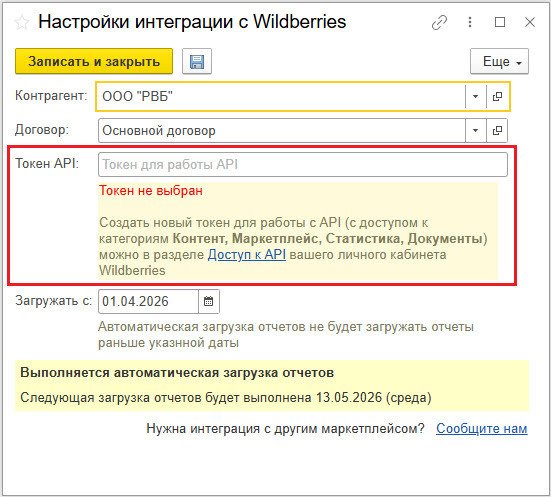Open calendar picker for Загружать с date

[209, 301]
